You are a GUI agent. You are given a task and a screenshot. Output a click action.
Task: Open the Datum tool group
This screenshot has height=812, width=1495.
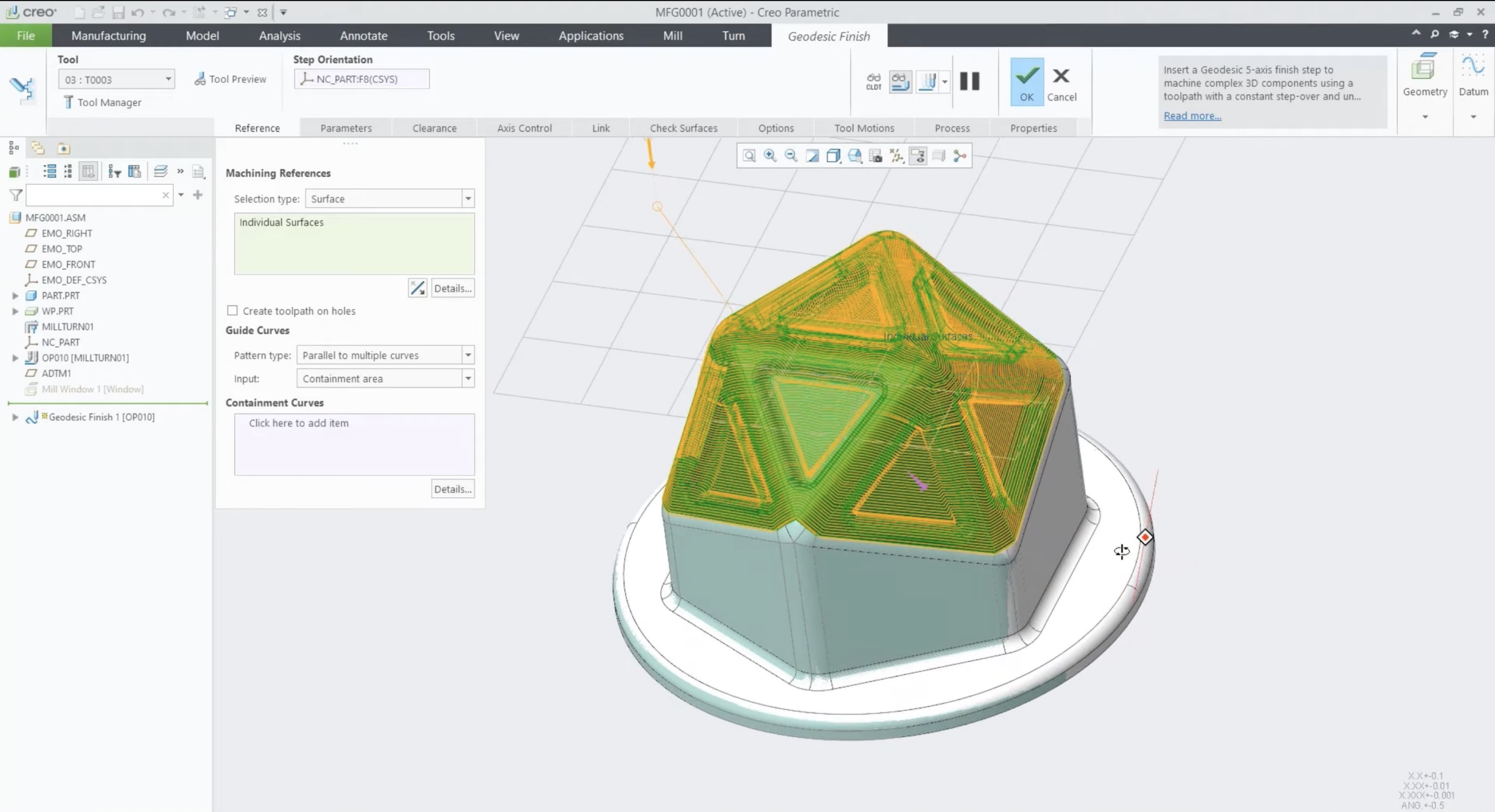point(1473,75)
